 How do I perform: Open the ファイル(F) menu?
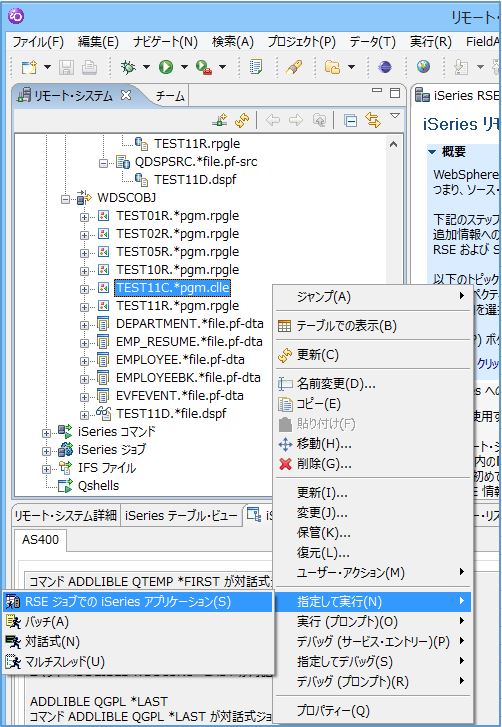pyautogui.click(x=38, y=42)
